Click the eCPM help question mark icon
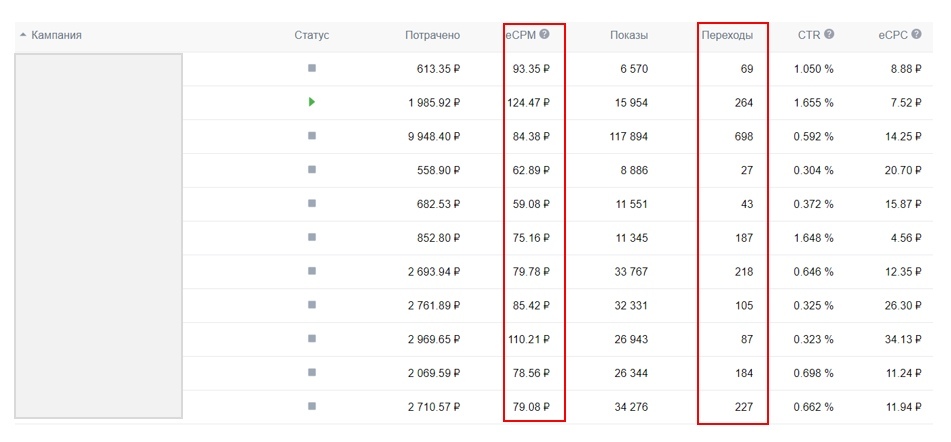The width and height of the screenshot is (951, 442). 544,34
